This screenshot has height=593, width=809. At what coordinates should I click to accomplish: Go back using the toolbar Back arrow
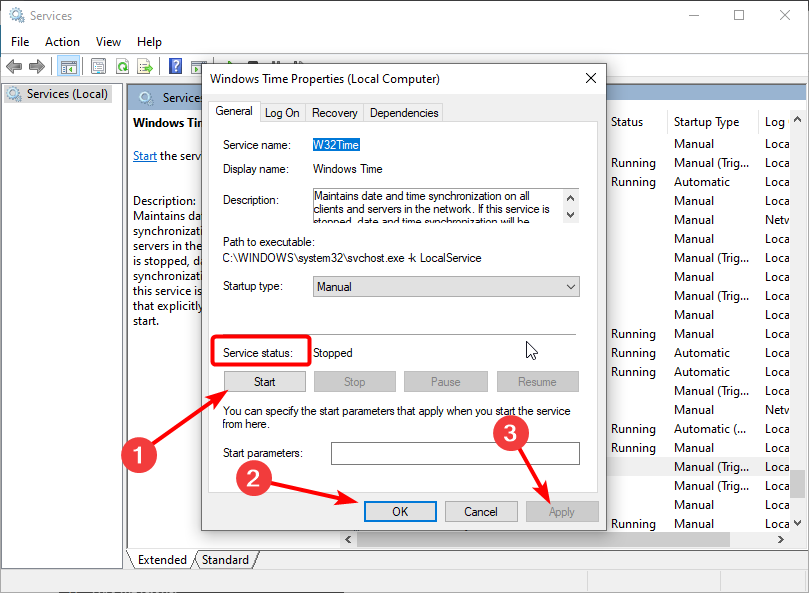pos(14,67)
